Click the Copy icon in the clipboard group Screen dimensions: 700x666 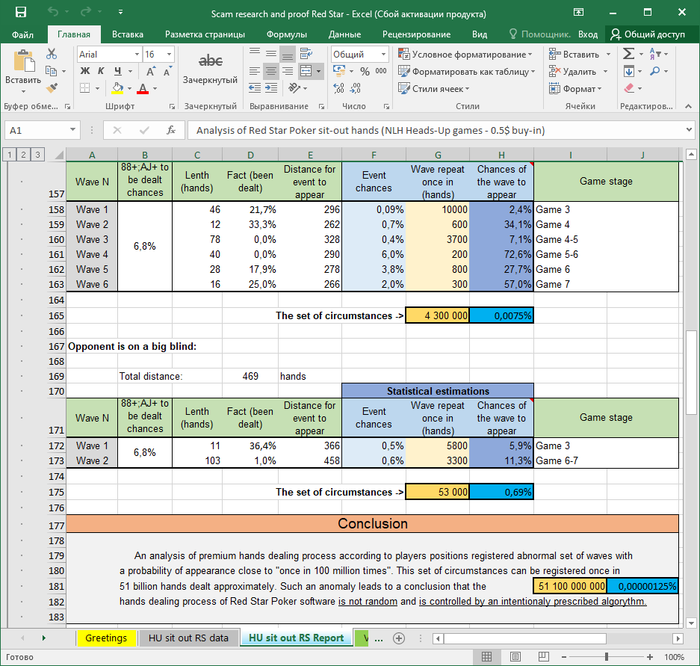pos(51,71)
